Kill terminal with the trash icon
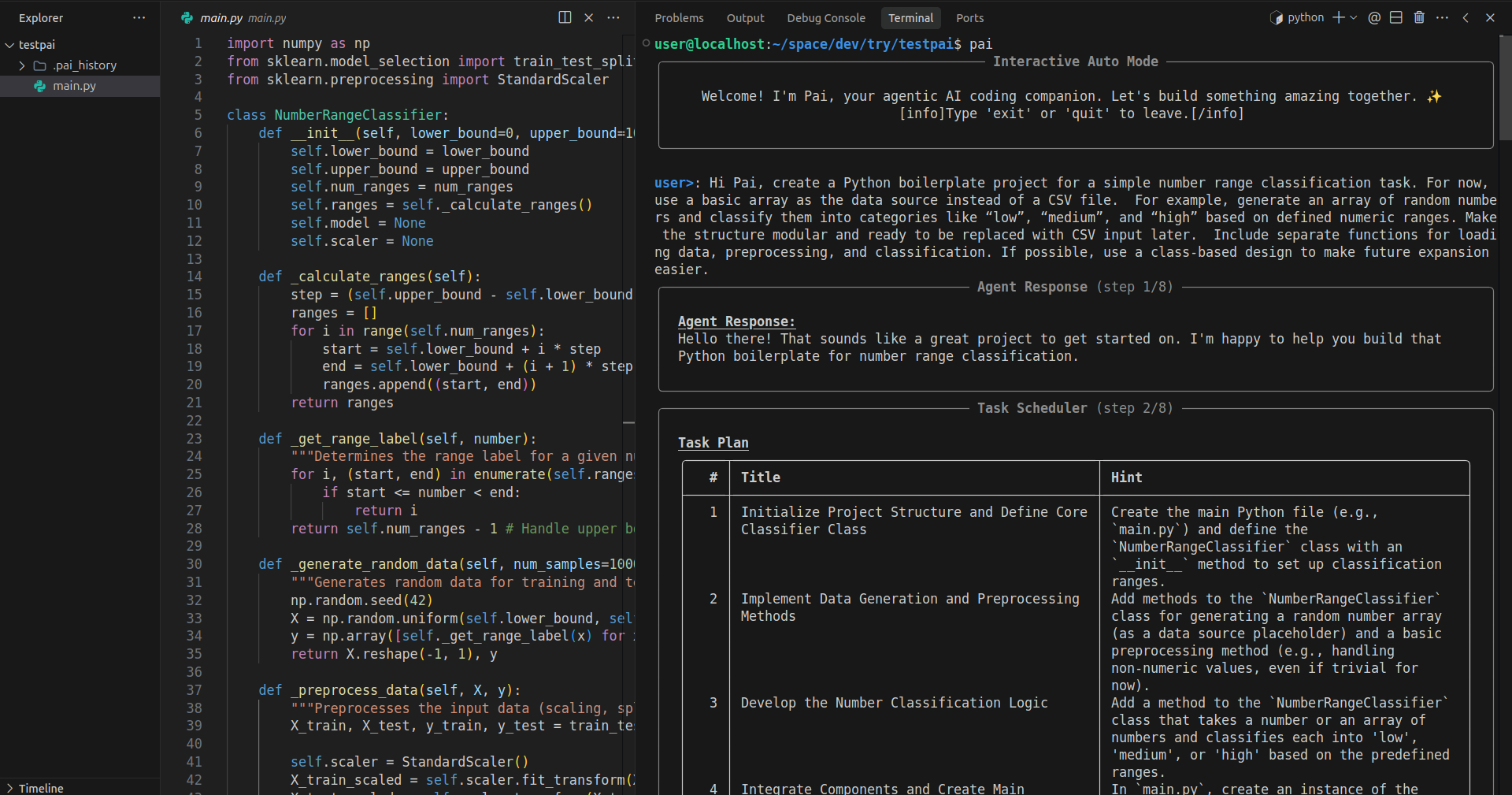The width and height of the screenshot is (1512, 795). pos(1419,17)
